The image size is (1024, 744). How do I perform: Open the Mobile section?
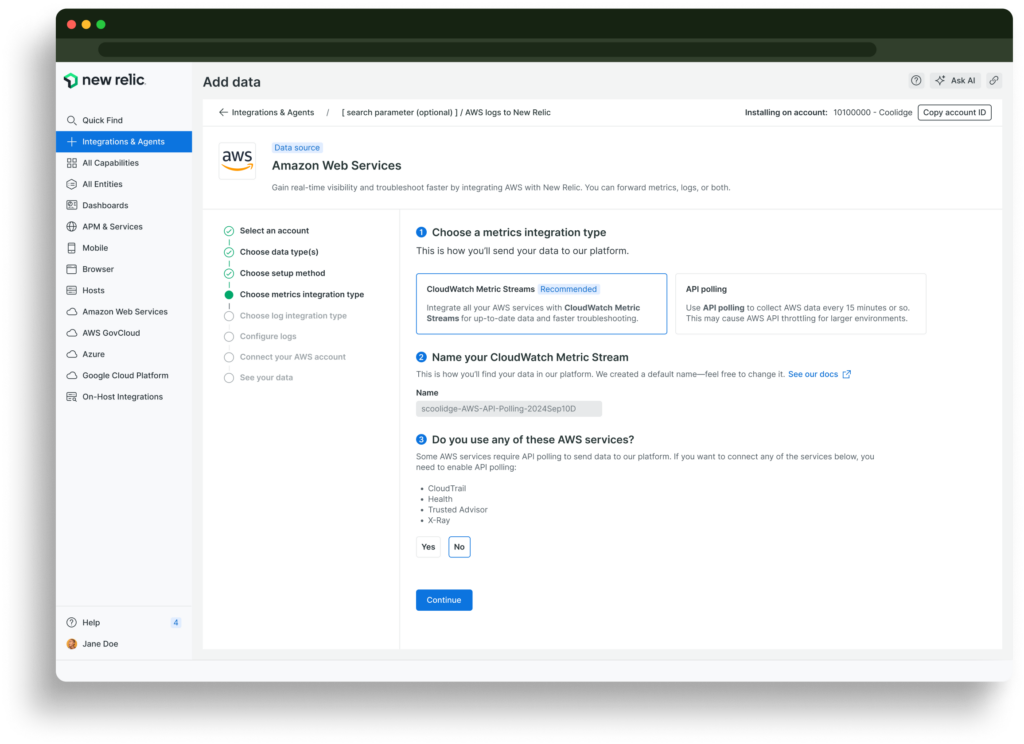(124, 248)
